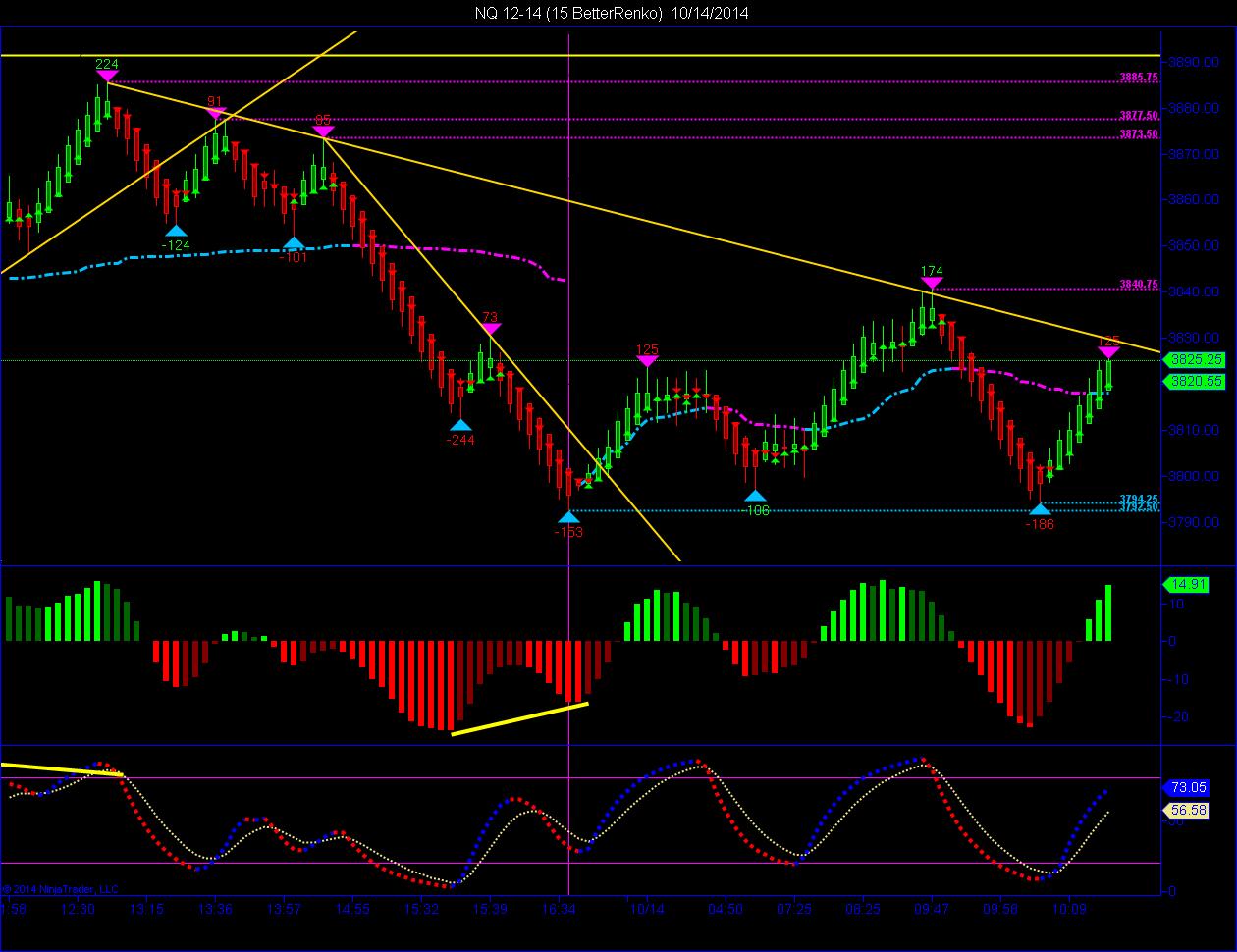This screenshot has height=952, width=1237.
Task: Click the 13:36 time axis label
Action: click(215, 910)
